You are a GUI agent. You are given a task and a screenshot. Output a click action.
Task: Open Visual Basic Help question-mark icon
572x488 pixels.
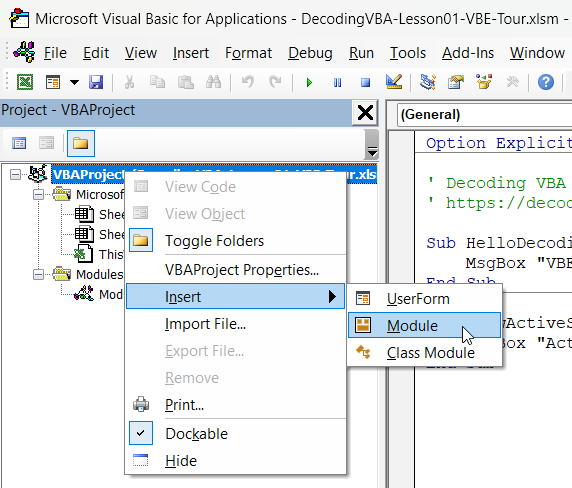[x=546, y=82]
